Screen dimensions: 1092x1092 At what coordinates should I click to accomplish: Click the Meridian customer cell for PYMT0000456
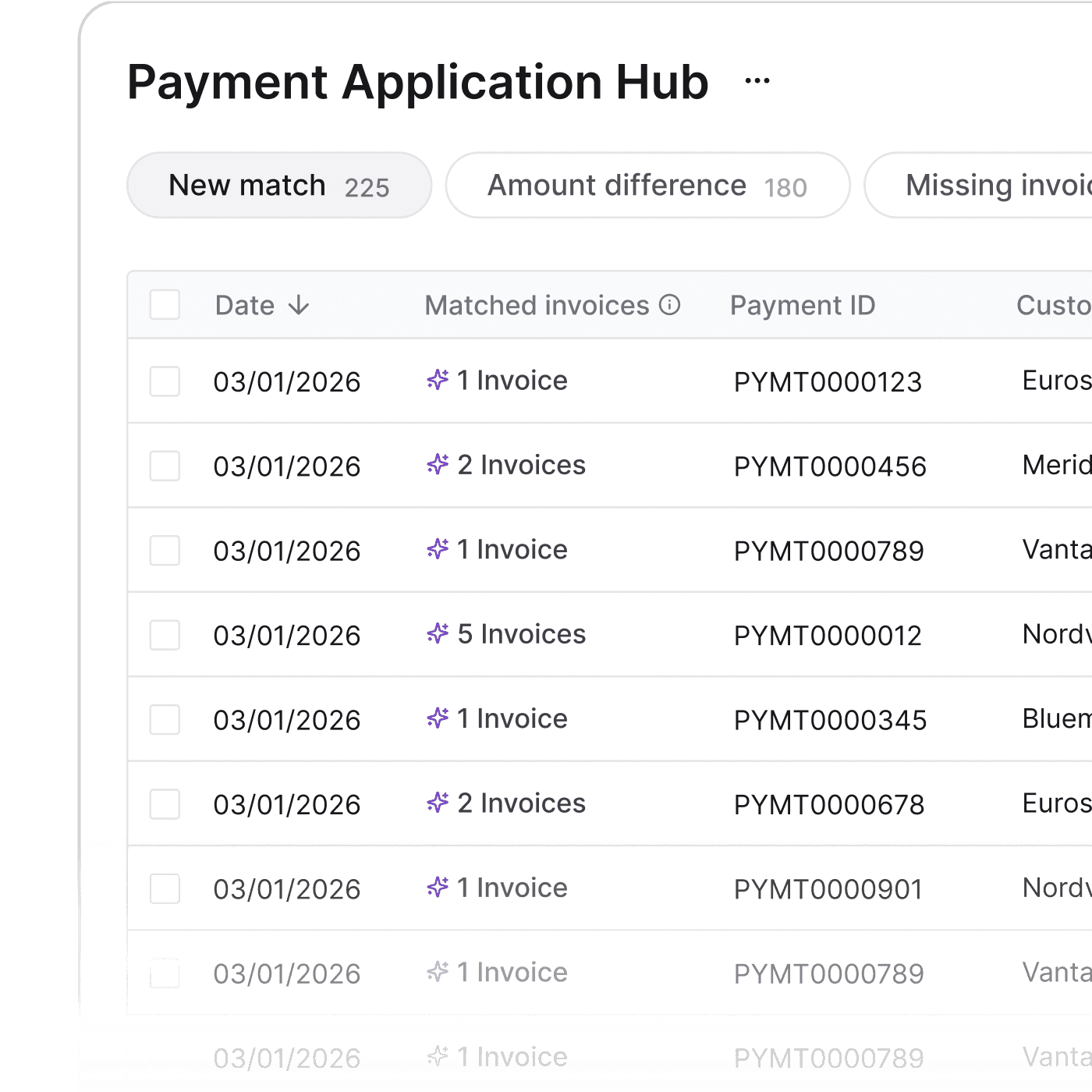(1057, 465)
